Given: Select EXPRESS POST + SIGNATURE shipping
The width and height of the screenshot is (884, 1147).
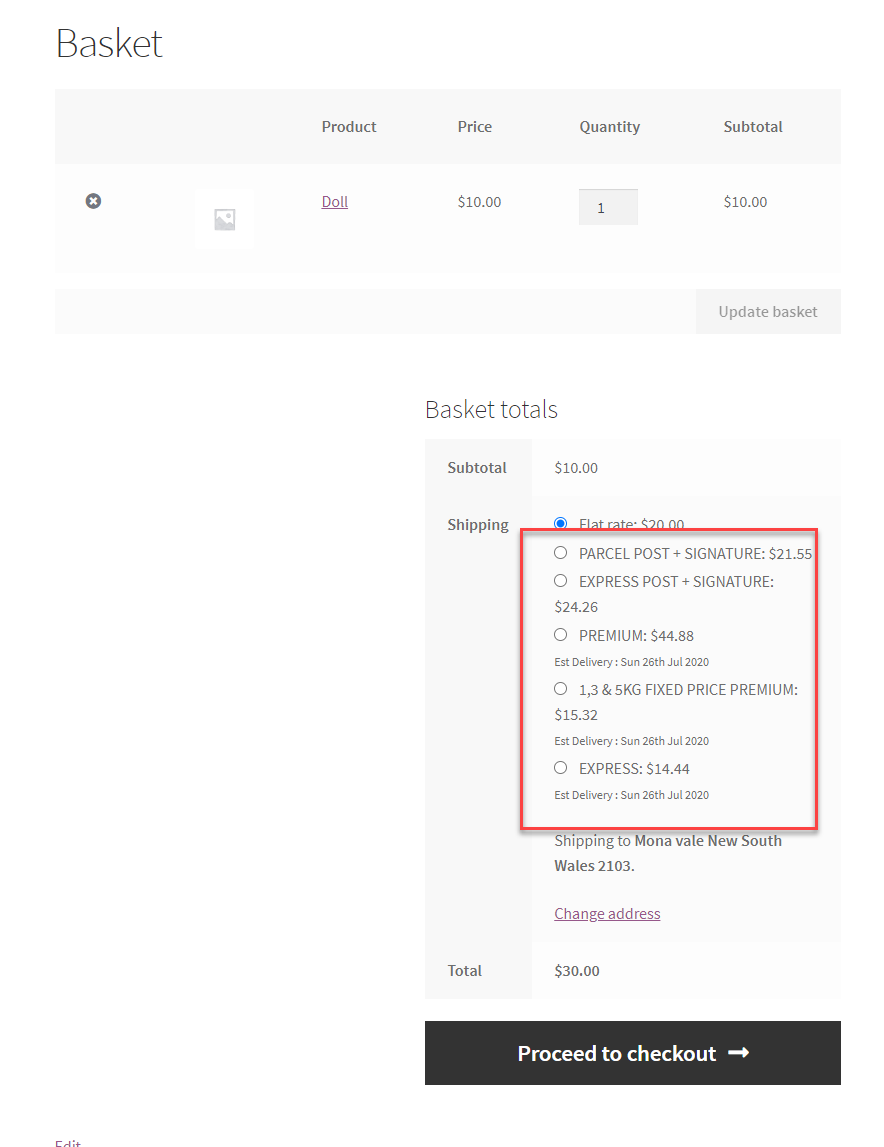Looking at the screenshot, I should click(x=560, y=580).
